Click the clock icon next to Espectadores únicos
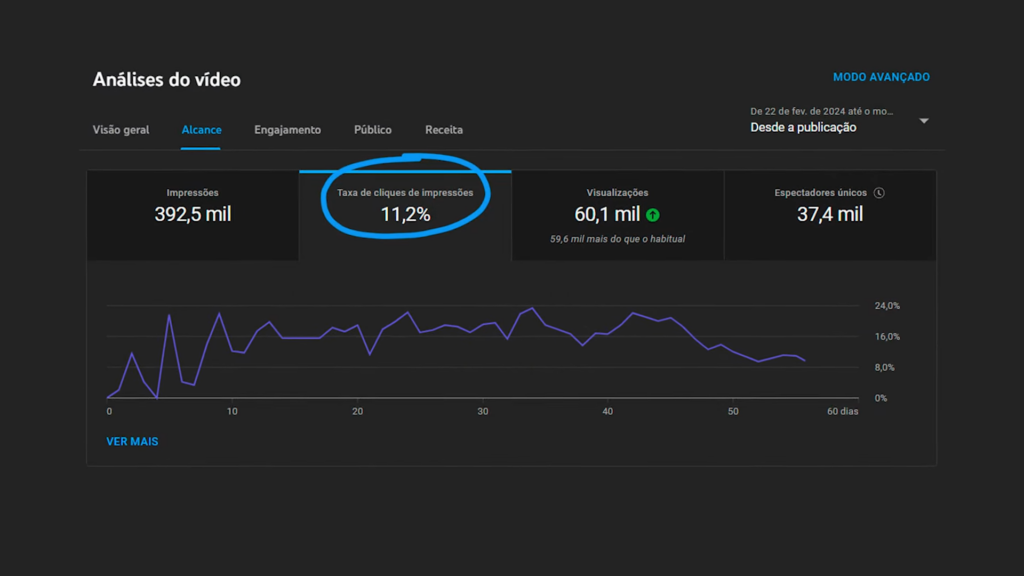 879,193
